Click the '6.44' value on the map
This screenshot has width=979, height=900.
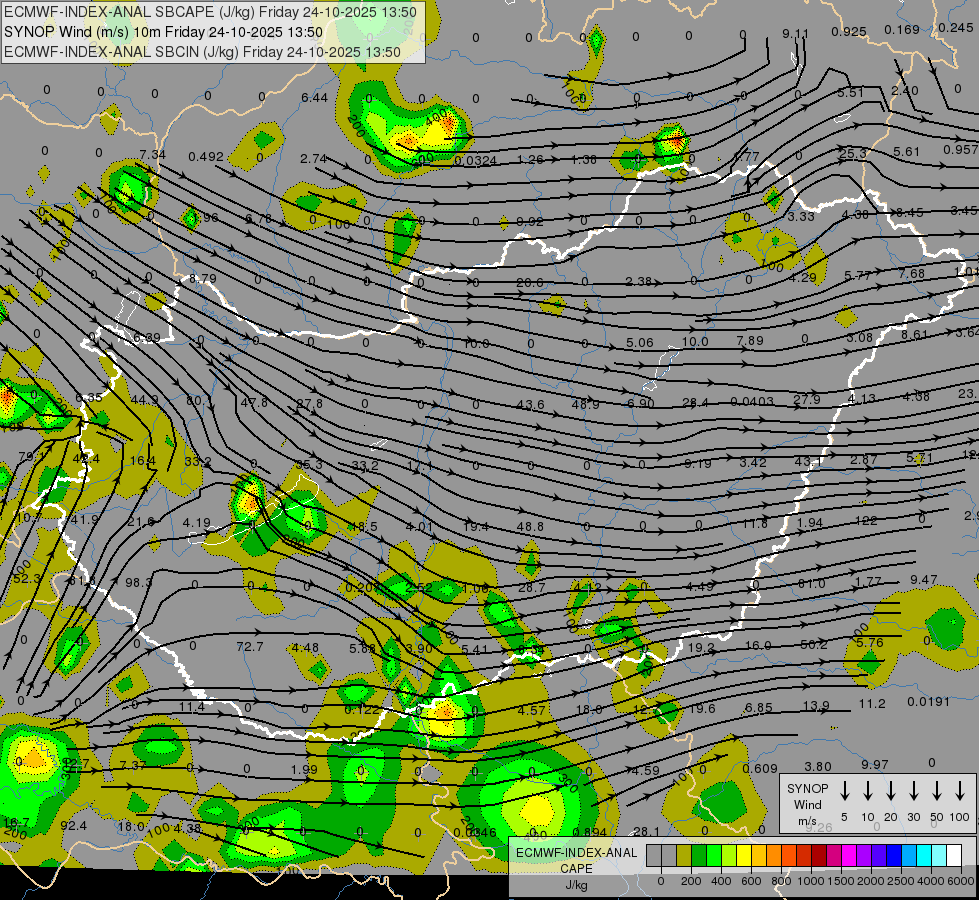(x=314, y=97)
